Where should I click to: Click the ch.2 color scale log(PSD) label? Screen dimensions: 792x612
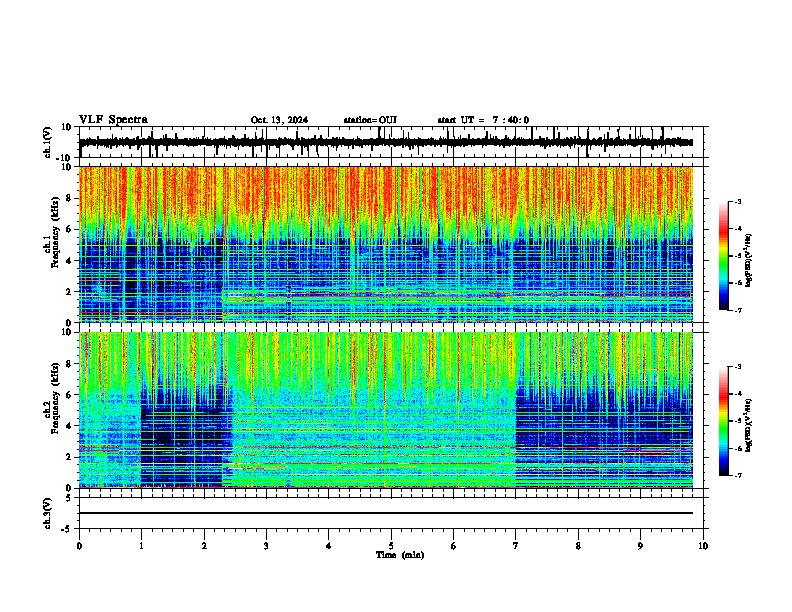pos(749,425)
